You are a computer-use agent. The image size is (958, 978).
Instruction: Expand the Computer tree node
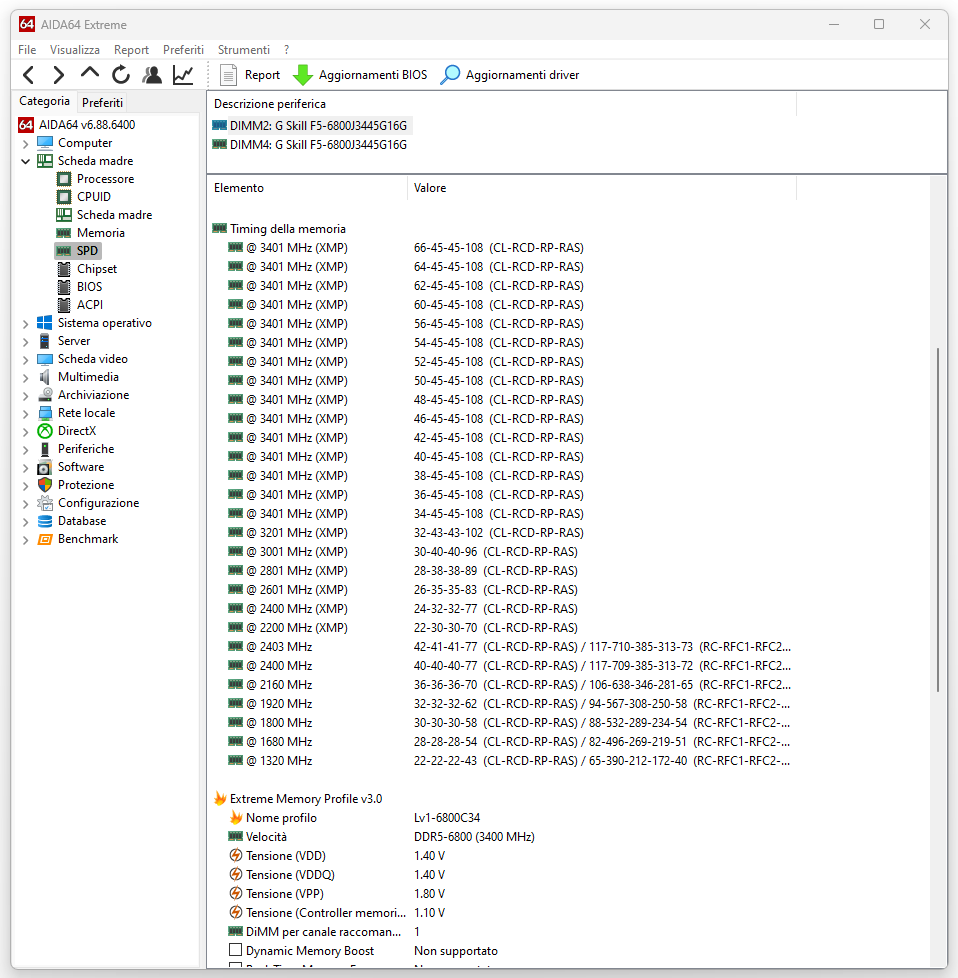pos(26,144)
